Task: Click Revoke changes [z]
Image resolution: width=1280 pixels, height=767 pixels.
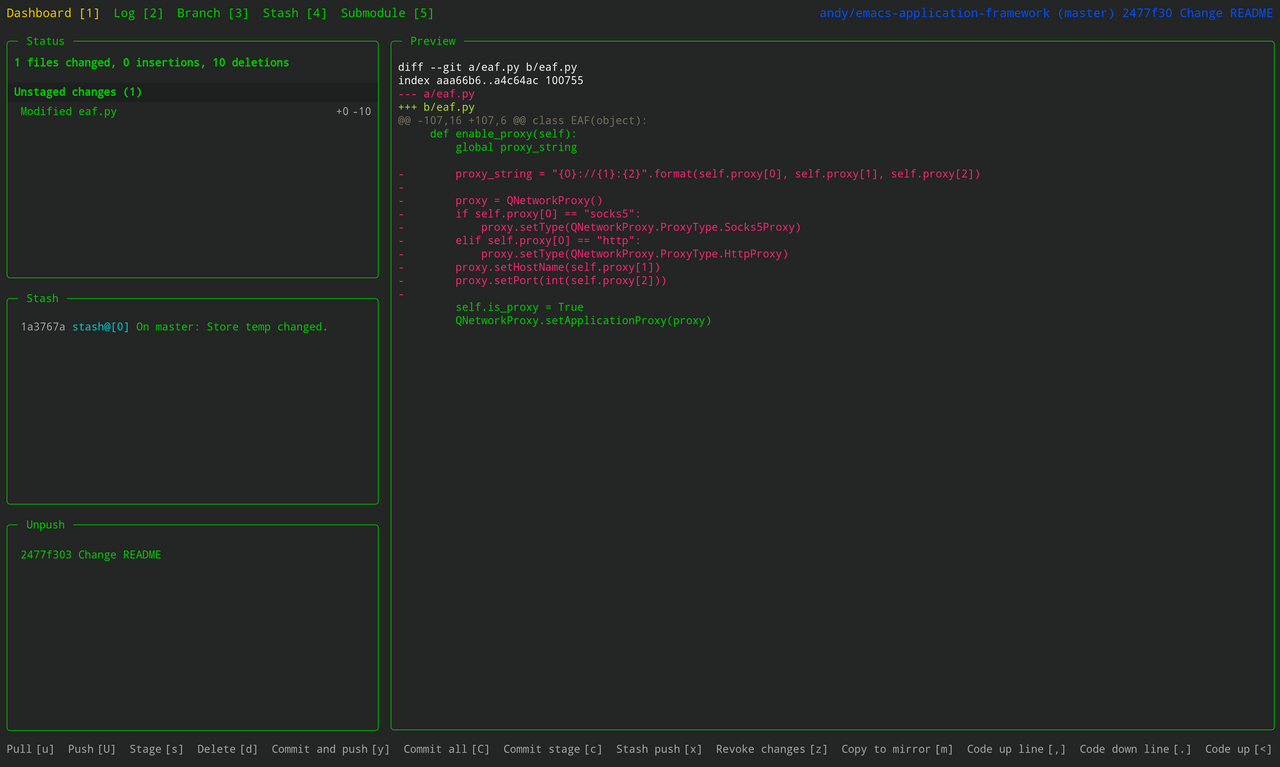Action: point(772,749)
